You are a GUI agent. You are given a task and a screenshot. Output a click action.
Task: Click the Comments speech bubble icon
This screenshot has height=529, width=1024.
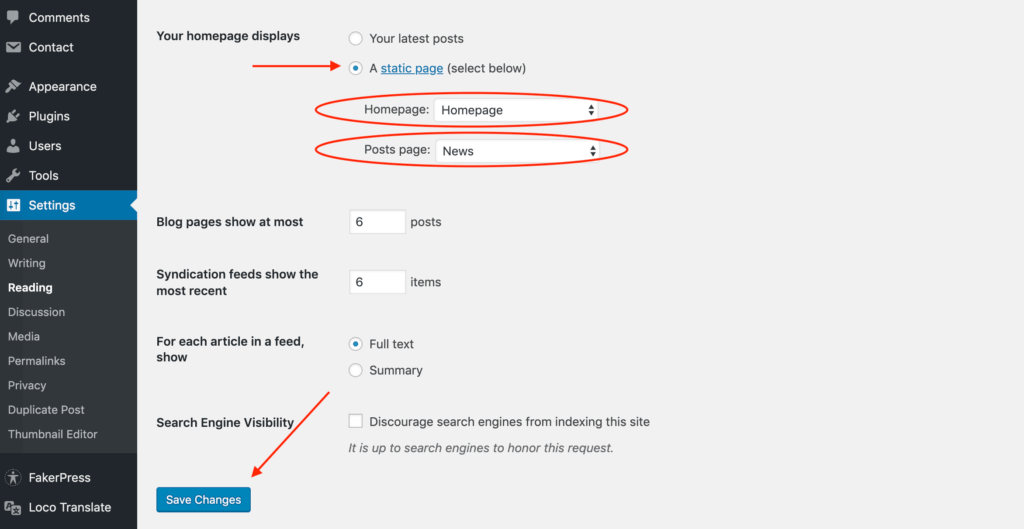pyautogui.click(x=13, y=17)
